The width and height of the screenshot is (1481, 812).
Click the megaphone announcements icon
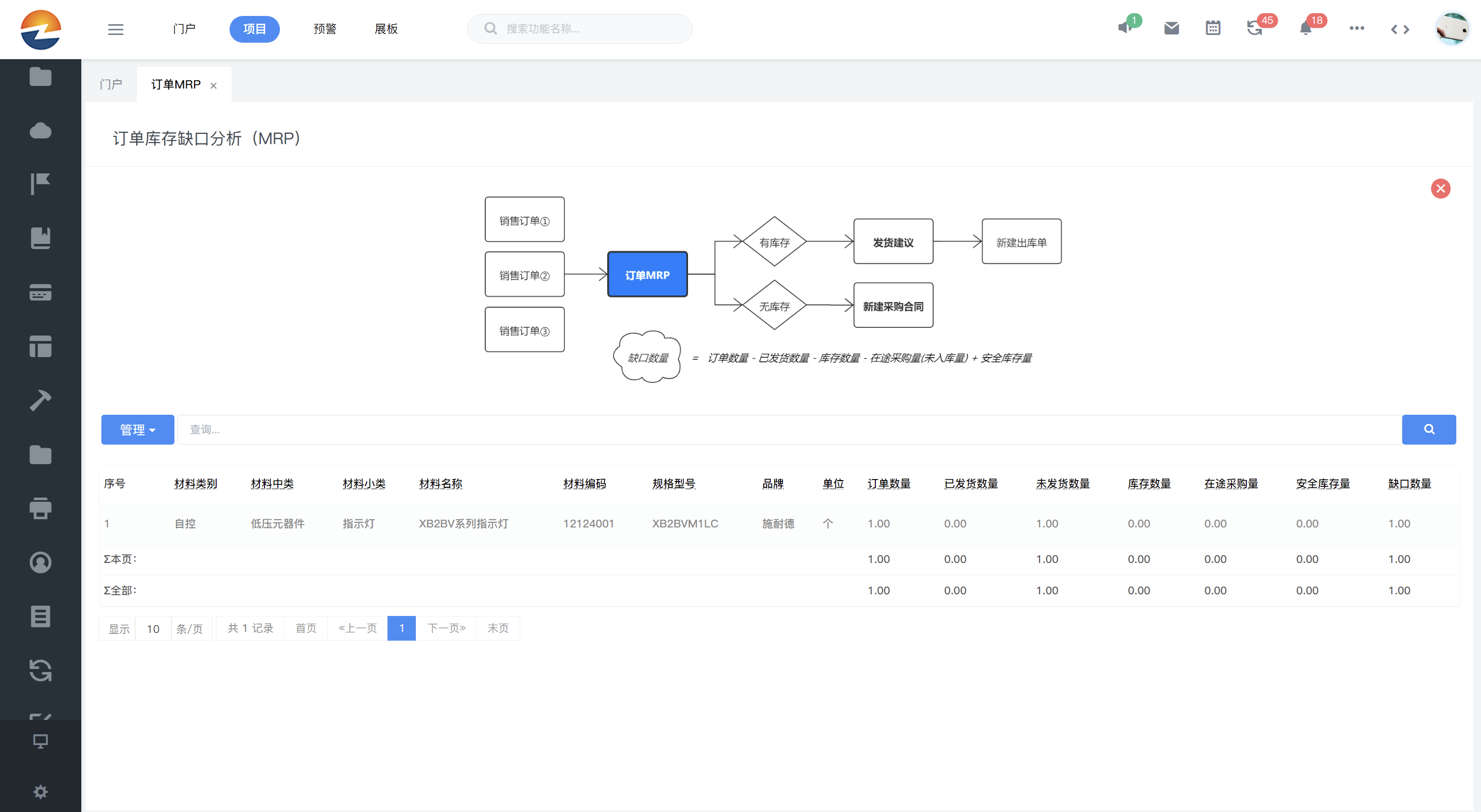[1124, 28]
